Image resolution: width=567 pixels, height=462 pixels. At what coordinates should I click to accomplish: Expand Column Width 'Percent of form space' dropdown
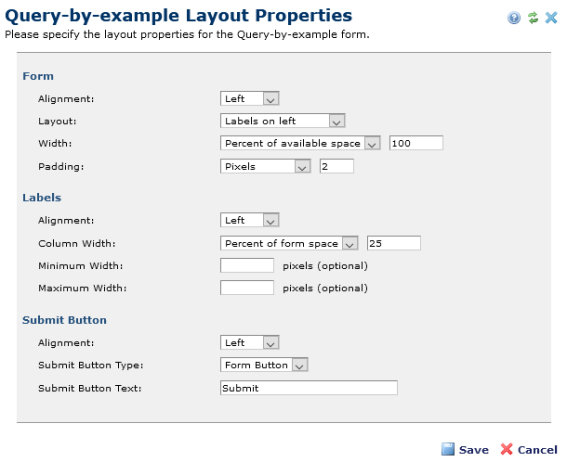point(289,243)
